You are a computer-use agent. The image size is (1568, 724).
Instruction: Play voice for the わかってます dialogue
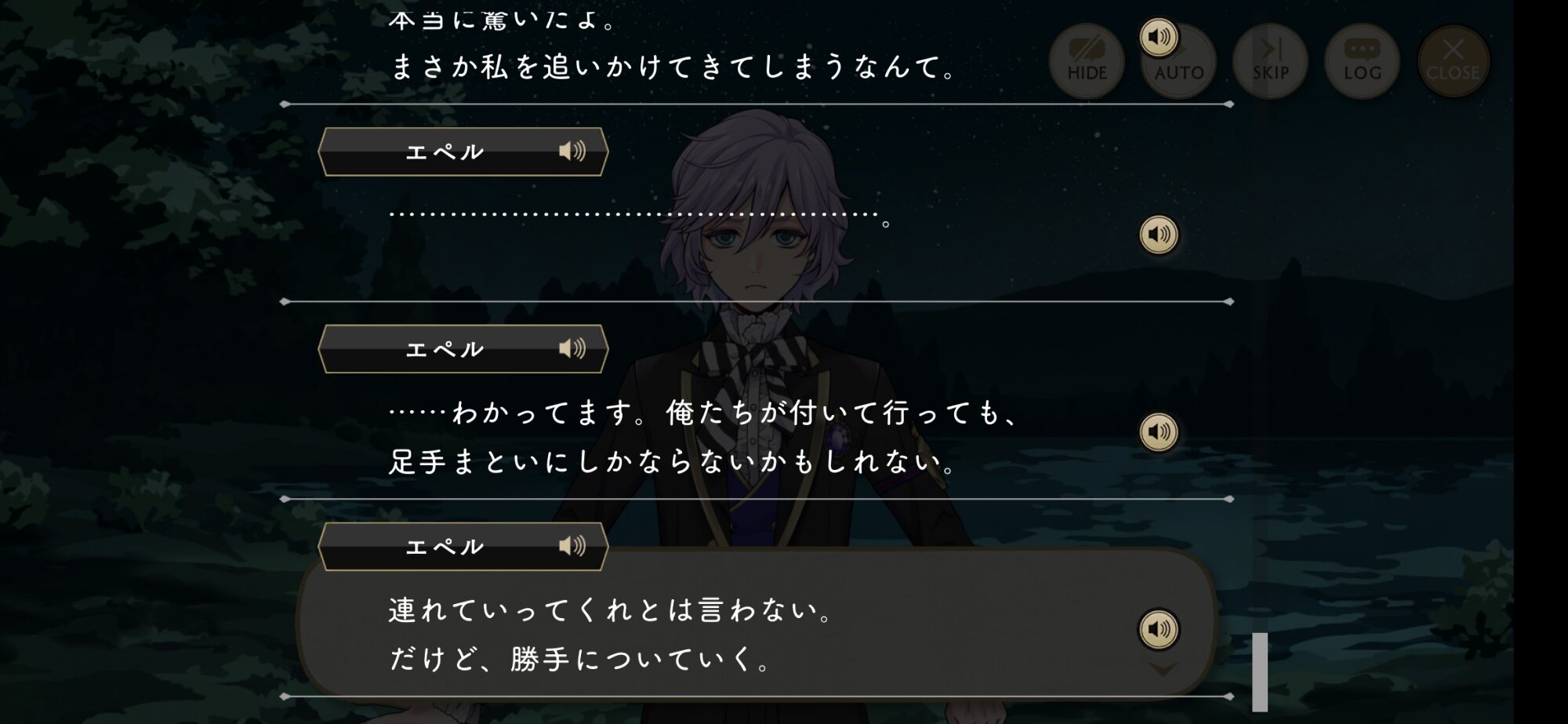[1158, 431]
